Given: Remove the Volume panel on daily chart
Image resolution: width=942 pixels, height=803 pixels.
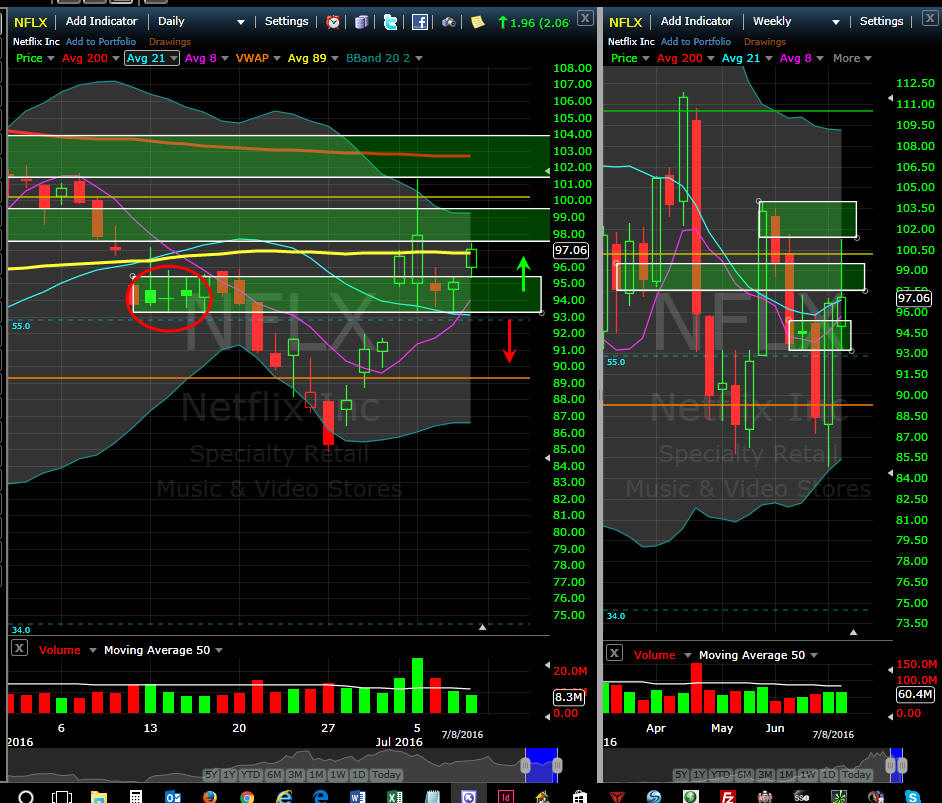Looking at the screenshot, I should 19,648.
